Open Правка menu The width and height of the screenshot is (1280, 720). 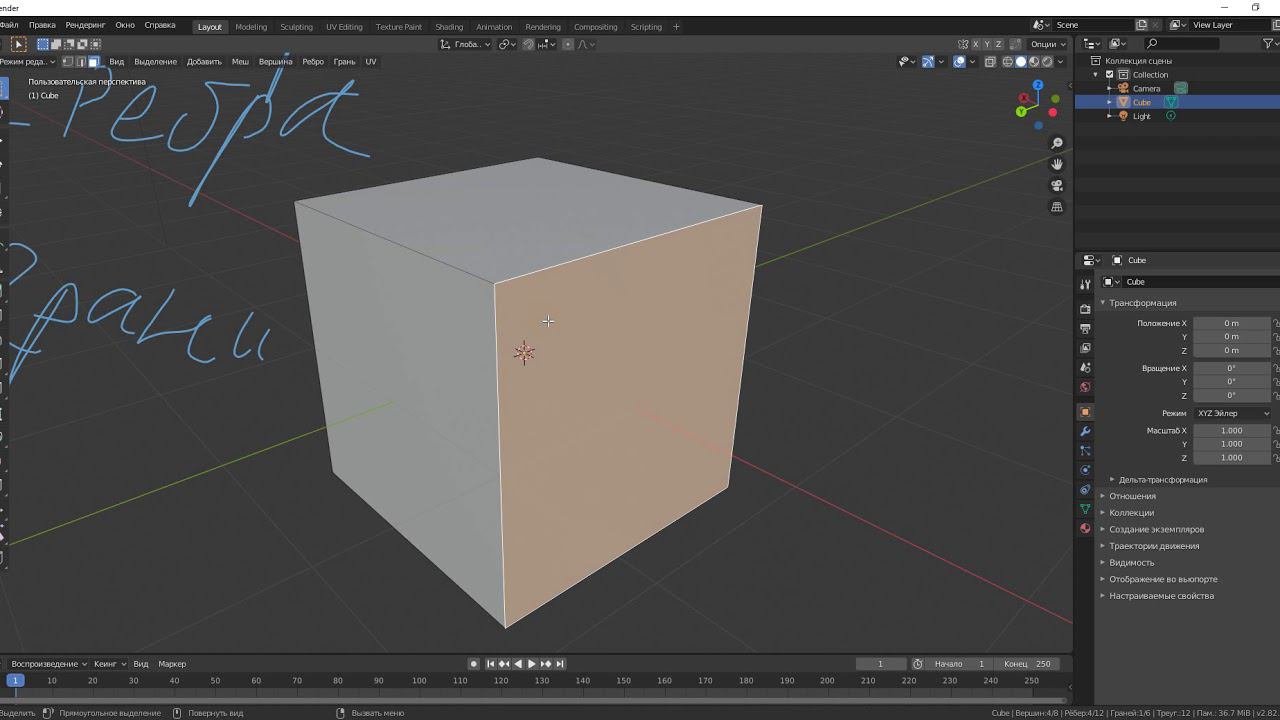(x=42, y=25)
